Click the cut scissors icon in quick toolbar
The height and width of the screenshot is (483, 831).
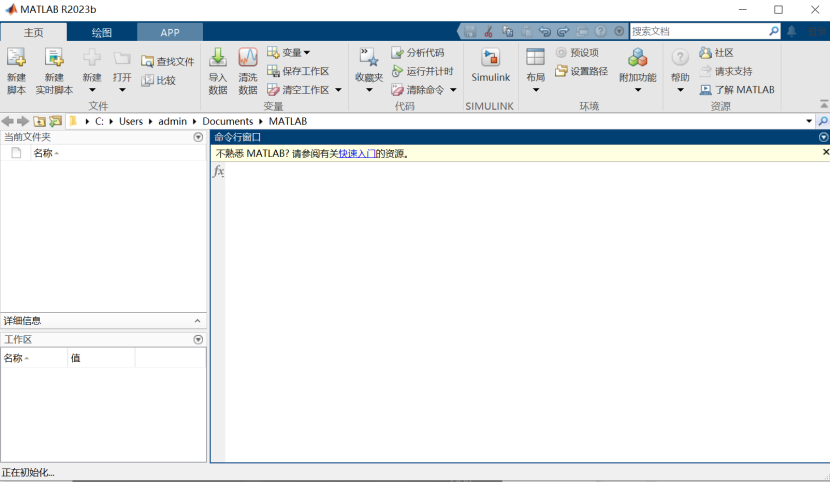click(x=489, y=32)
